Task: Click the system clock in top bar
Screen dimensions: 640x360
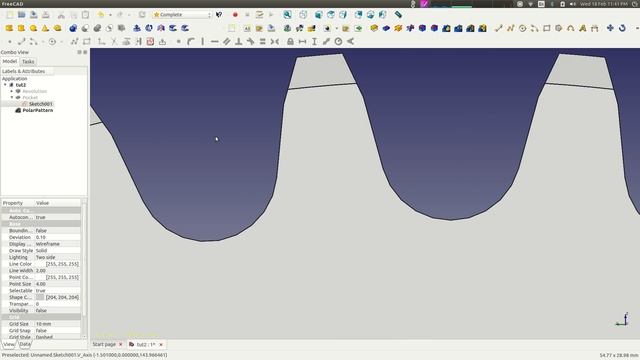Action: tap(603, 4)
